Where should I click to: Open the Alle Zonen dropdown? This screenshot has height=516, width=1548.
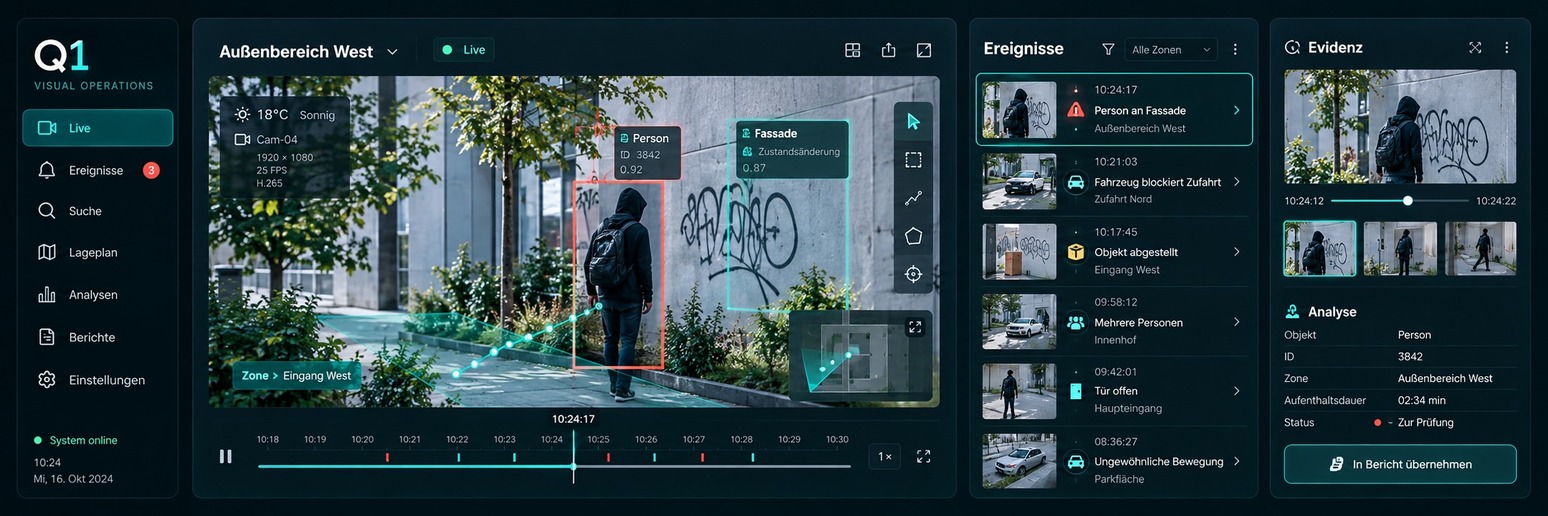pos(1171,49)
